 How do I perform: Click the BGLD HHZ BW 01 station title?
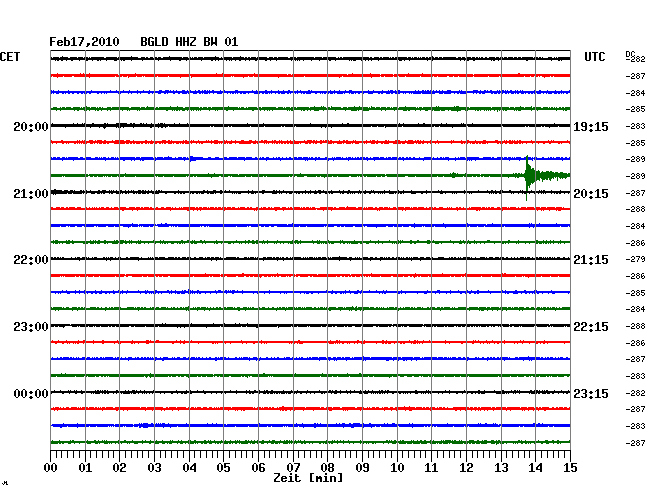pyautogui.click(x=189, y=42)
